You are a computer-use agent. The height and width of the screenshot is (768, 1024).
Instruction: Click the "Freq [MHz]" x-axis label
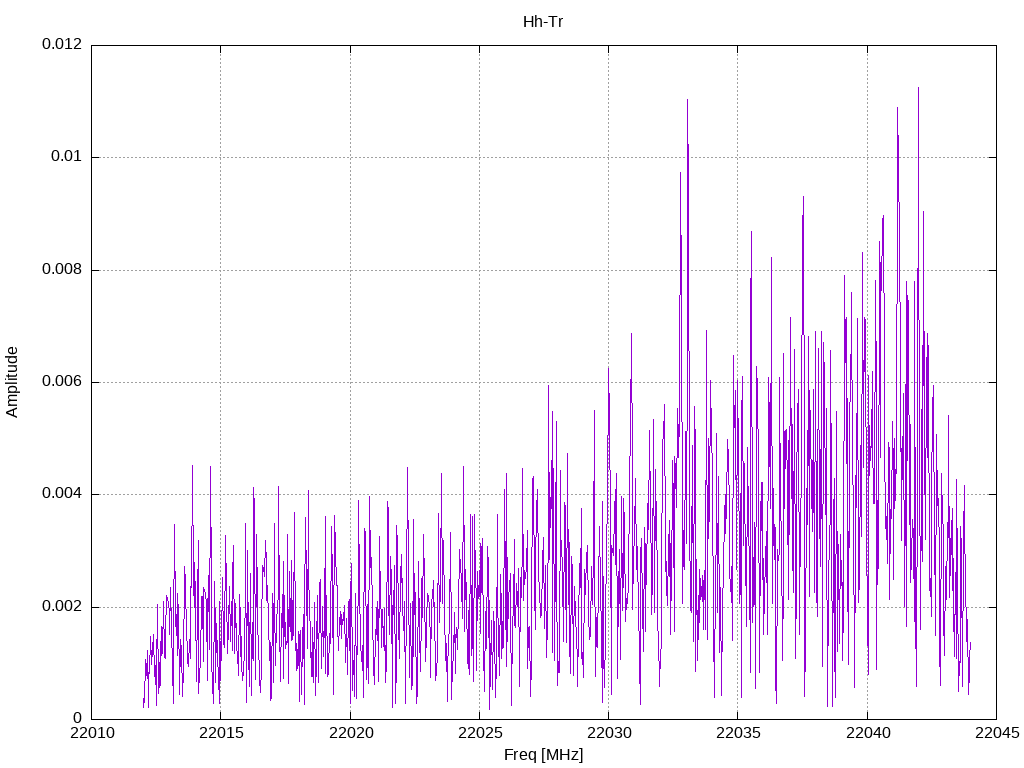[543, 755]
